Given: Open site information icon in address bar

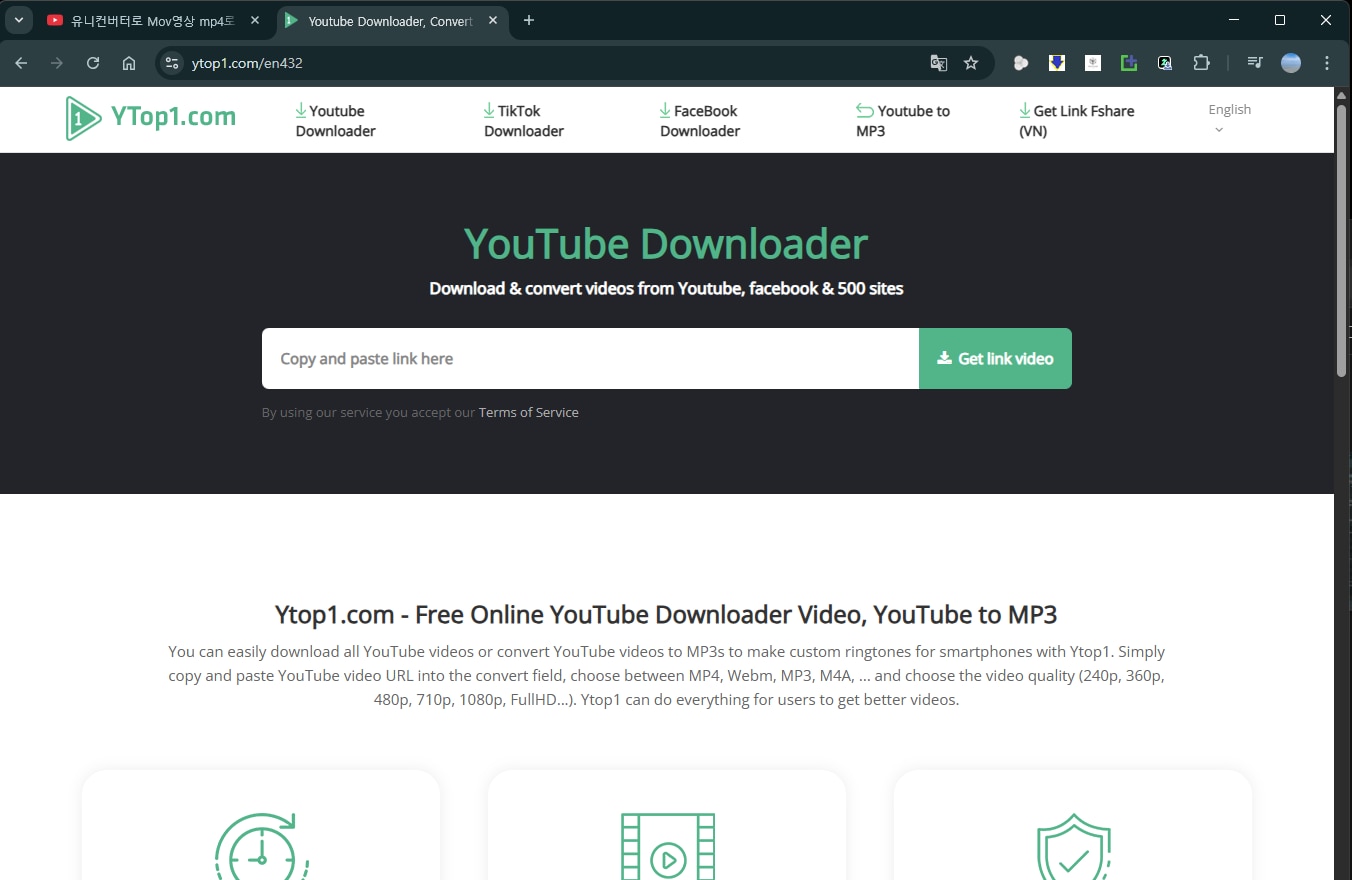Looking at the screenshot, I should click(172, 63).
